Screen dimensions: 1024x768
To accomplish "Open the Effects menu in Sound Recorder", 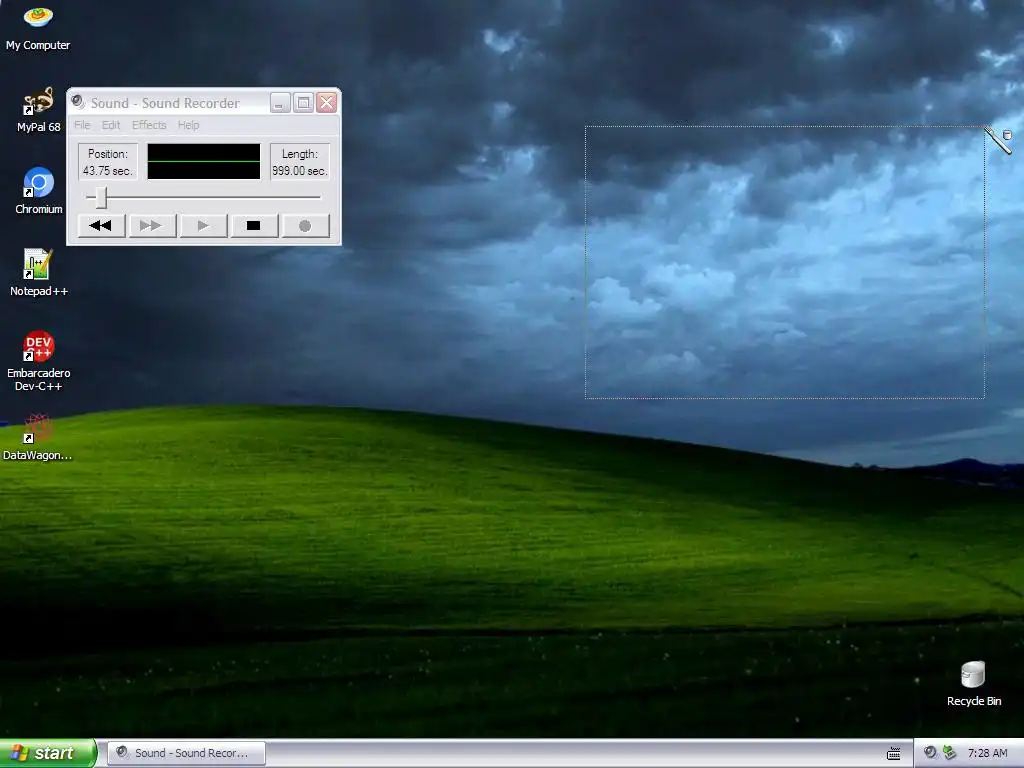I will (149, 125).
